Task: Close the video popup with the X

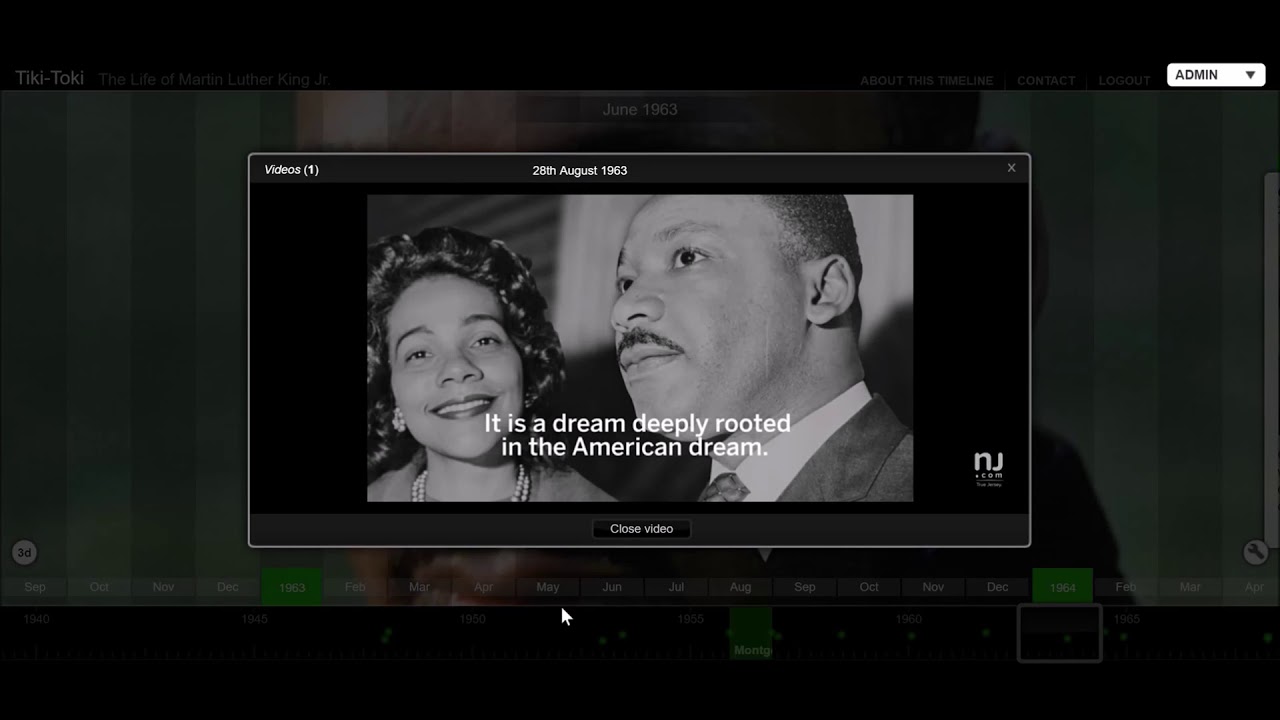Action: [1011, 168]
